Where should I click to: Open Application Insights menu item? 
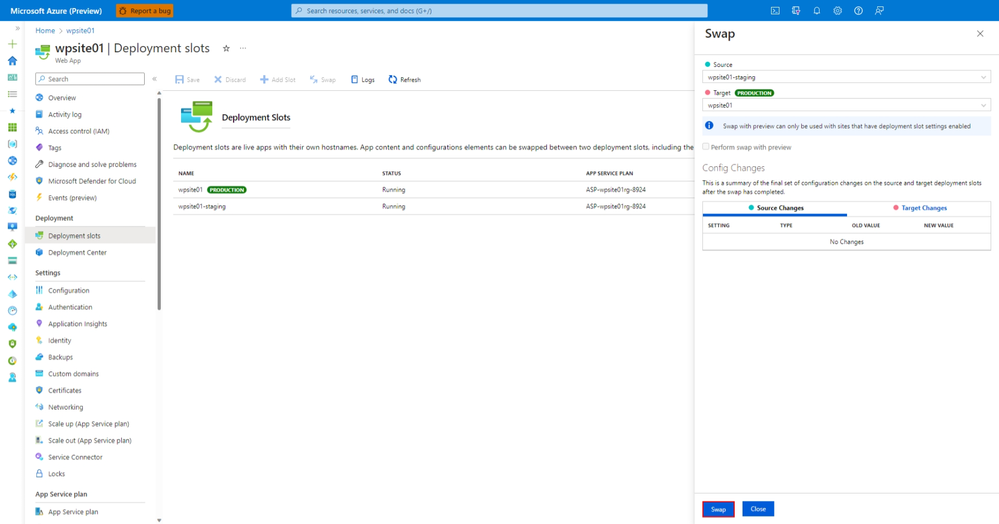(78, 324)
